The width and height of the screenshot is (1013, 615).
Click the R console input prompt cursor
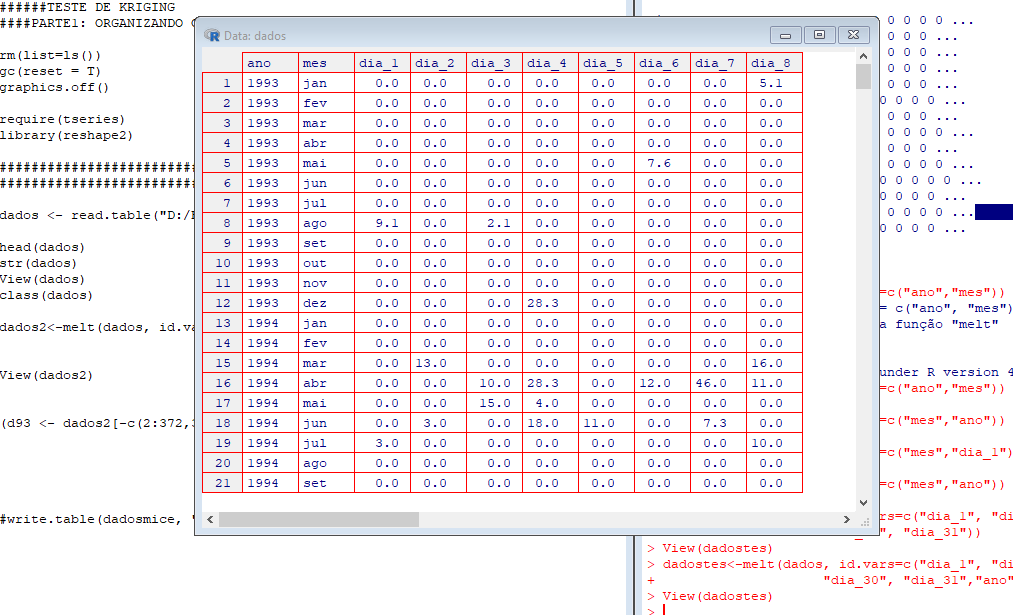pyautogui.click(x=664, y=610)
